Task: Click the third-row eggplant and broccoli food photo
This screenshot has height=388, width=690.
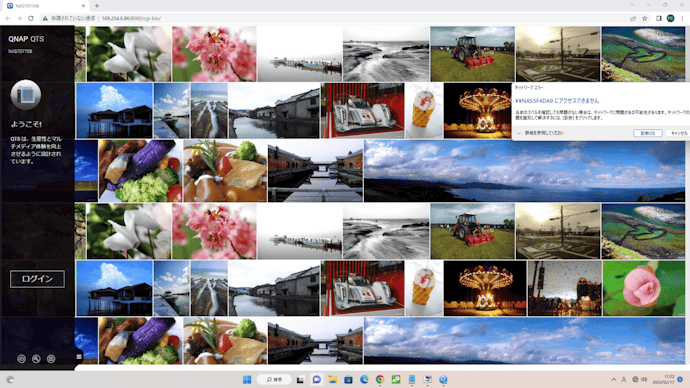Action: tap(140, 171)
